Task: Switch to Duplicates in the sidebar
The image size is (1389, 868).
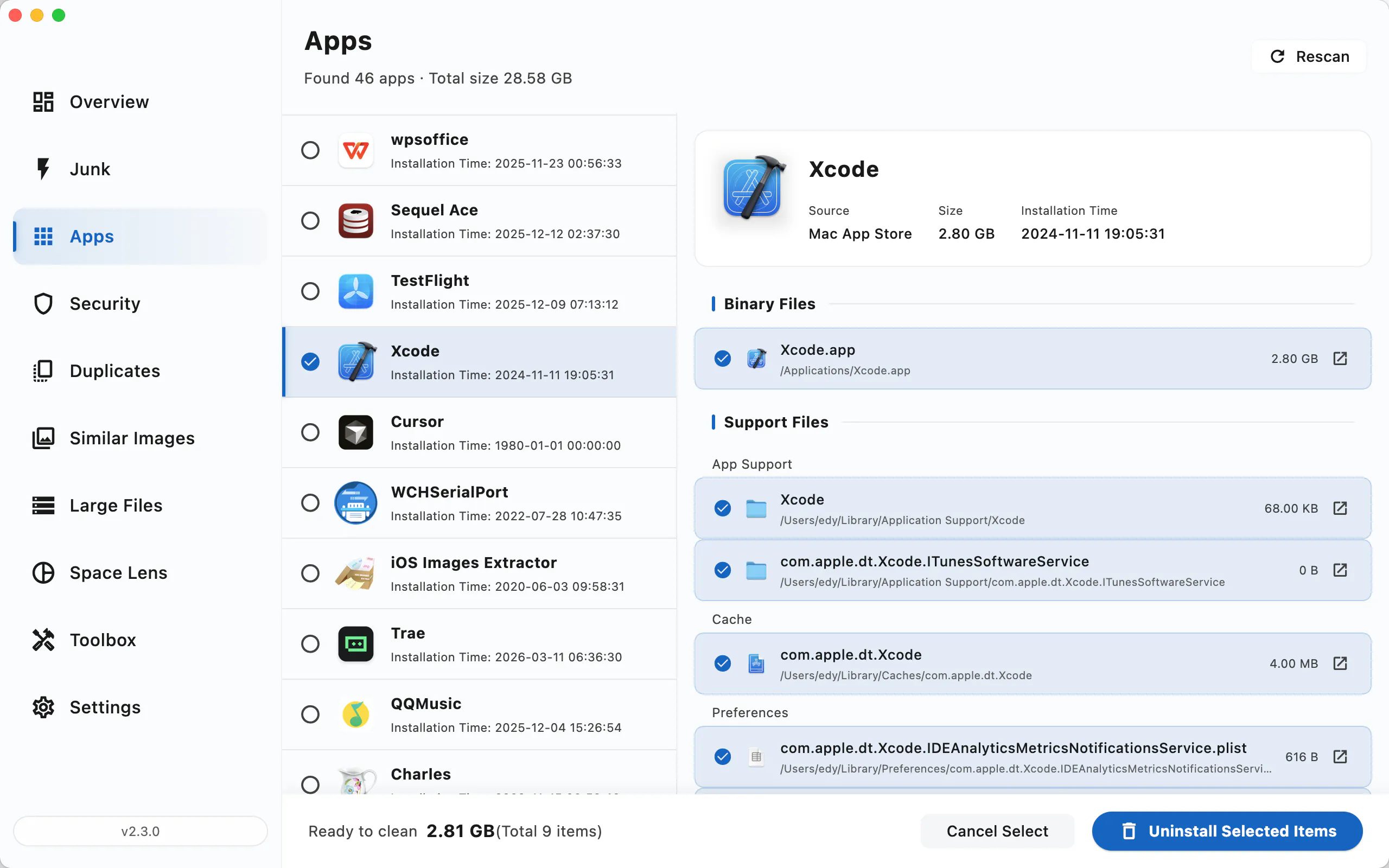Action: (140, 371)
